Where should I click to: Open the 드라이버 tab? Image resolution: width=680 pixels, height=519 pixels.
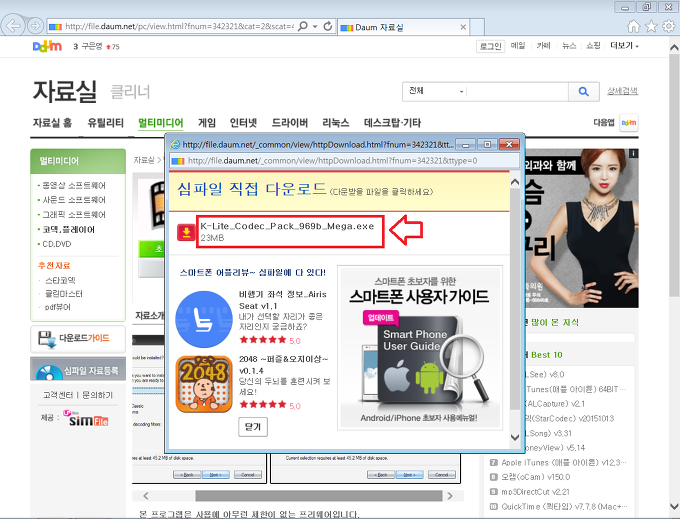[x=290, y=123]
